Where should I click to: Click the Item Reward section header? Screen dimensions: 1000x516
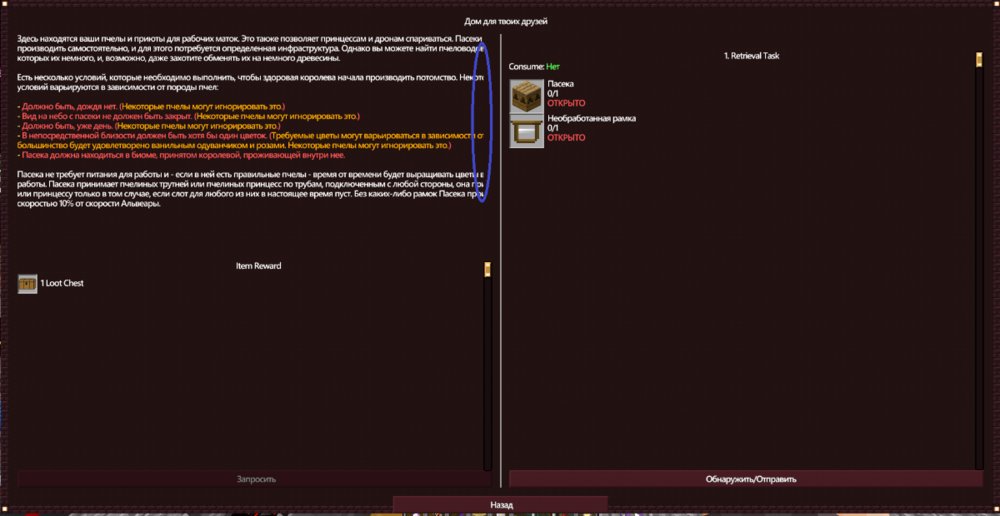click(258, 266)
